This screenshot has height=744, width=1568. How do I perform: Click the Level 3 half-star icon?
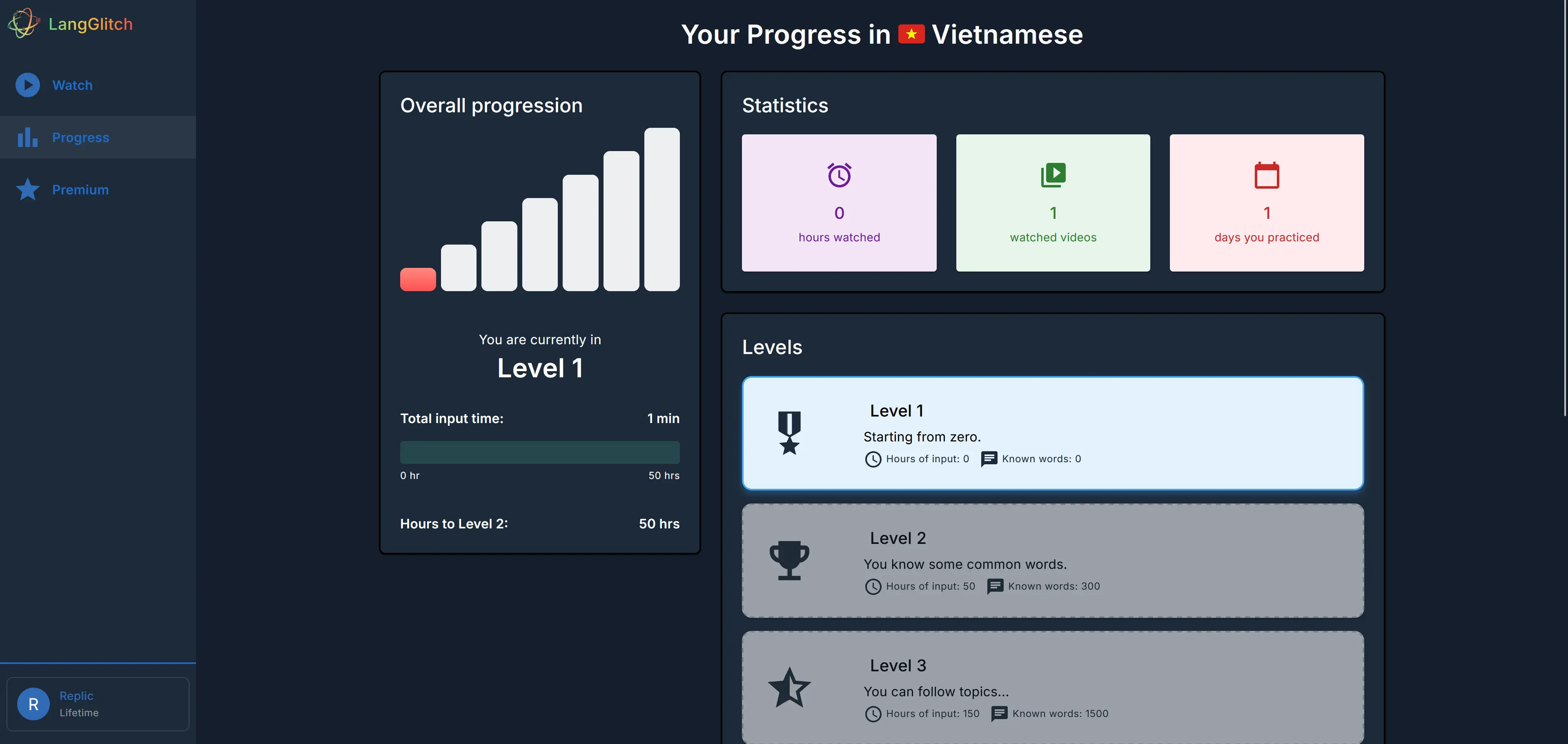pyautogui.click(x=789, y=687)
